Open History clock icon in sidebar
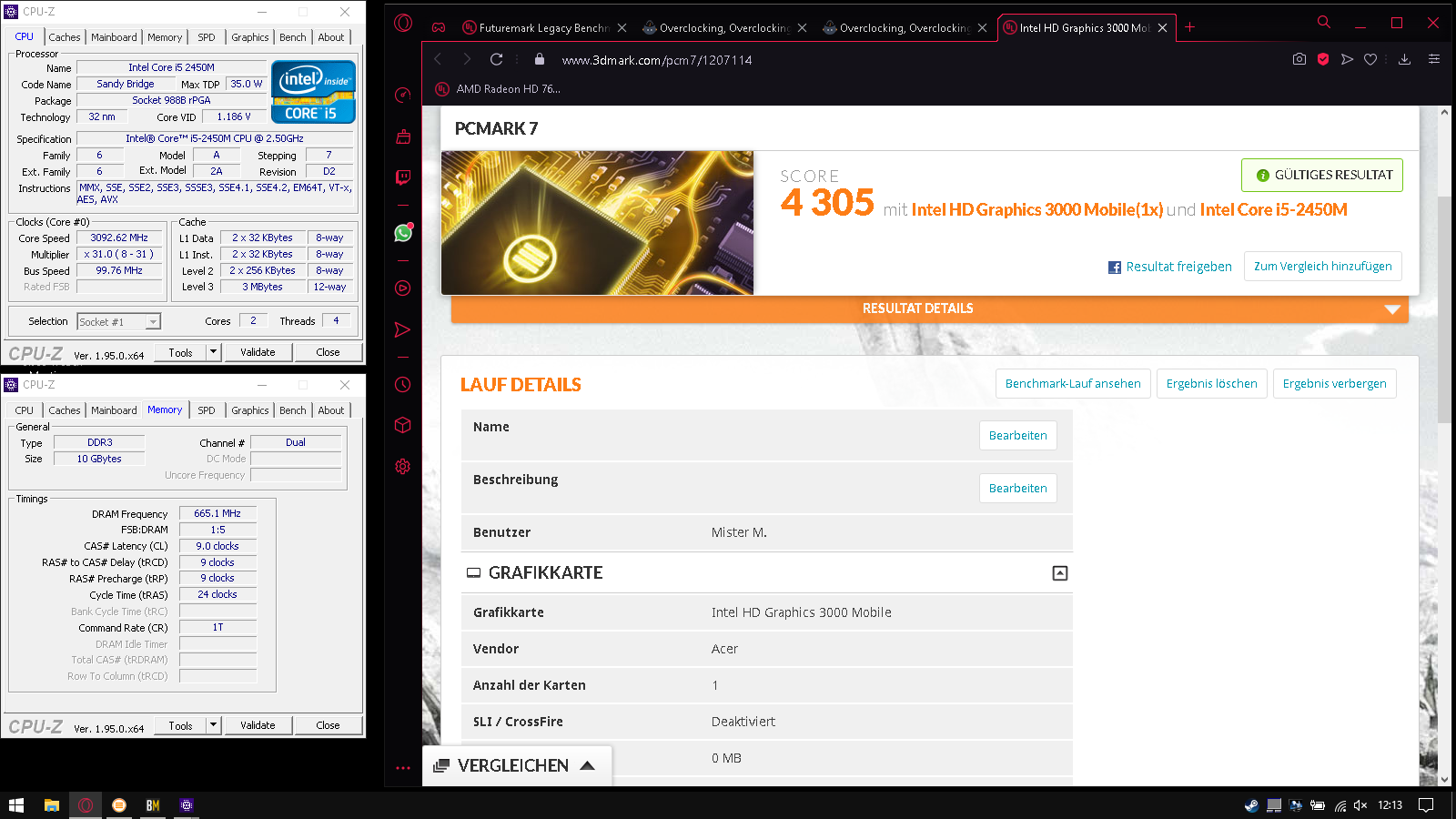1456x819 pixels. click(403, 384)
